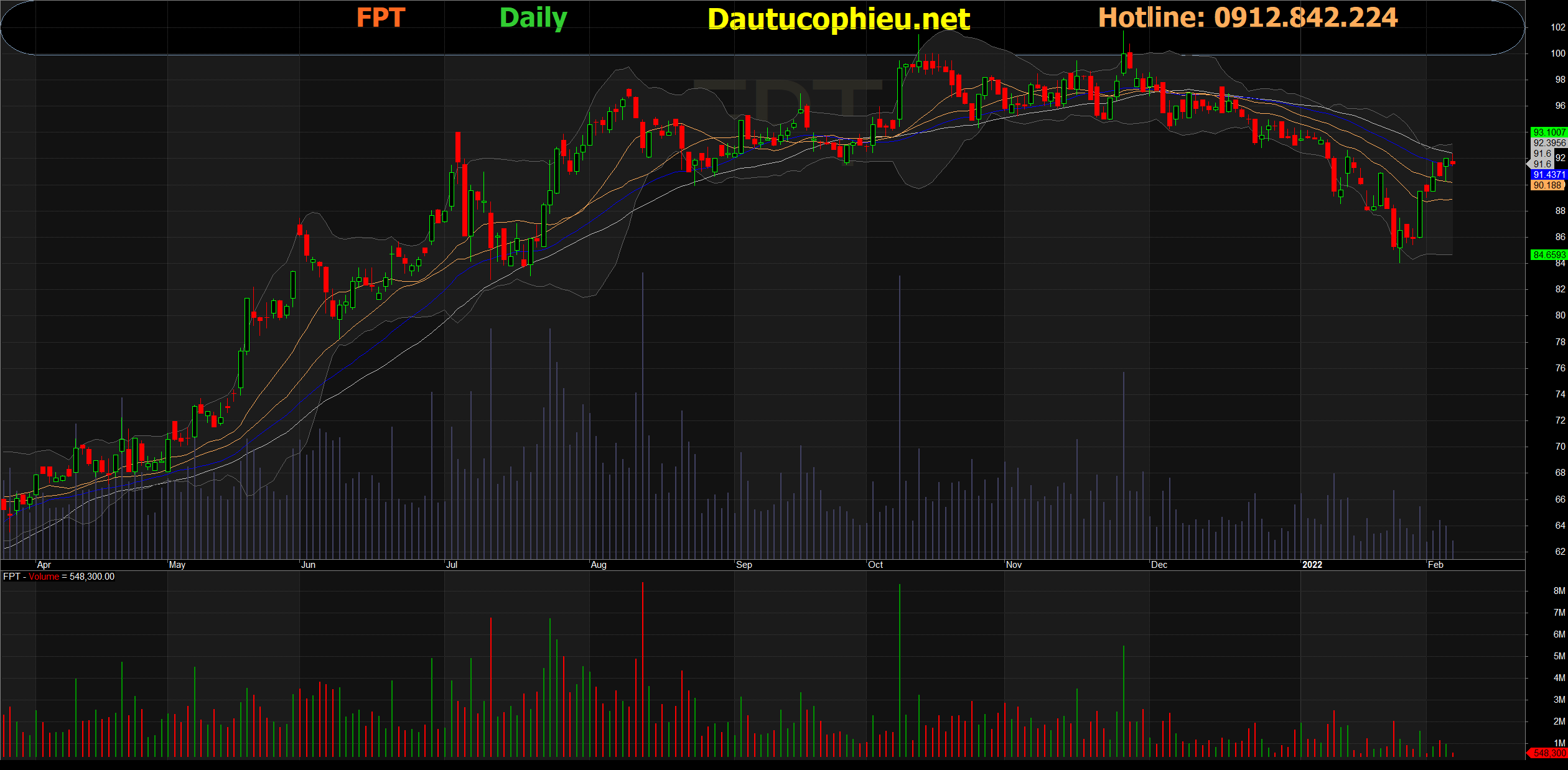Click the 98 price axis label
Screen dimensions: 1568x770
(x=1561, y=80)
